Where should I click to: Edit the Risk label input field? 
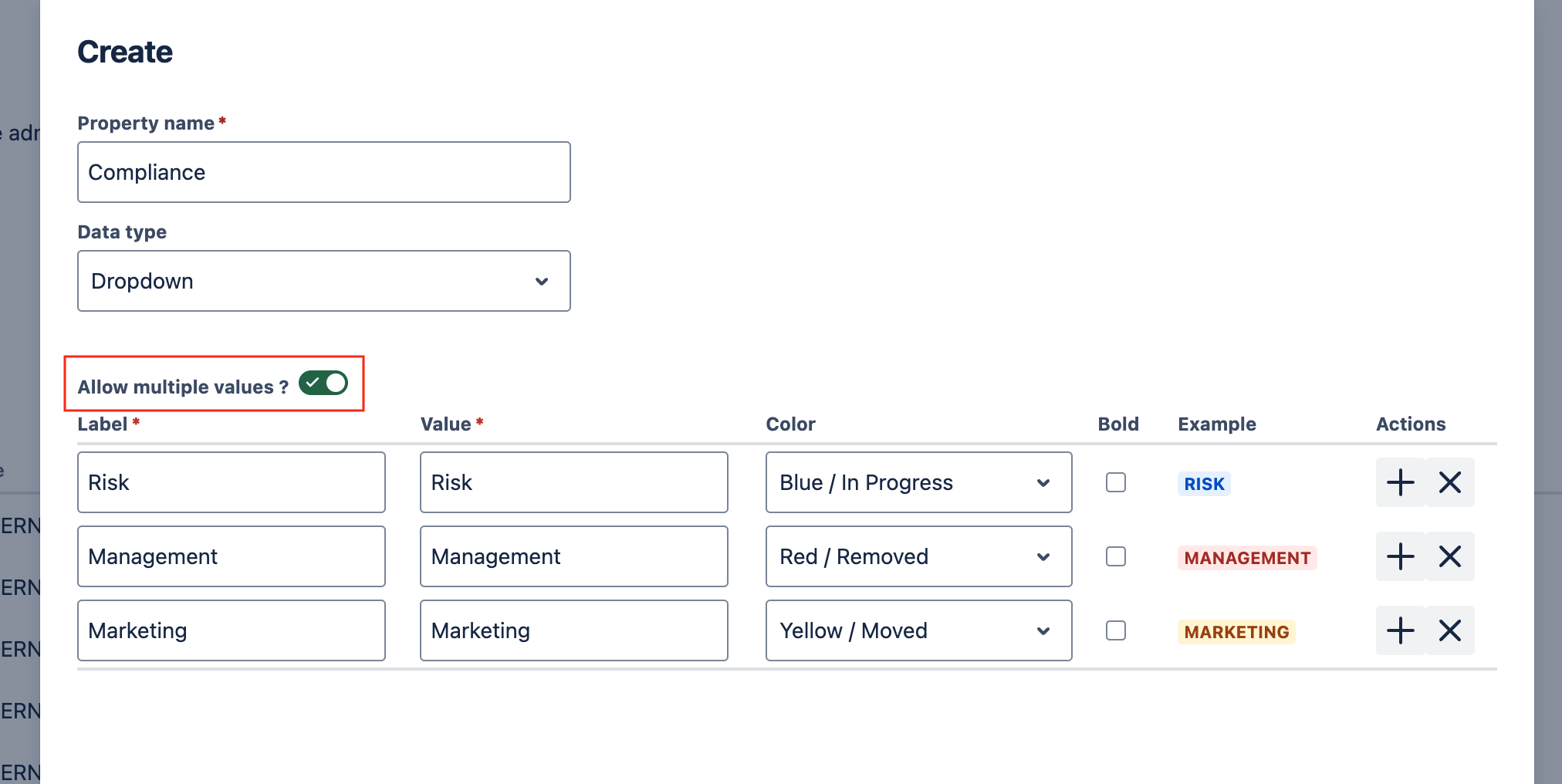pyautogui.click(x=231, y=482)
